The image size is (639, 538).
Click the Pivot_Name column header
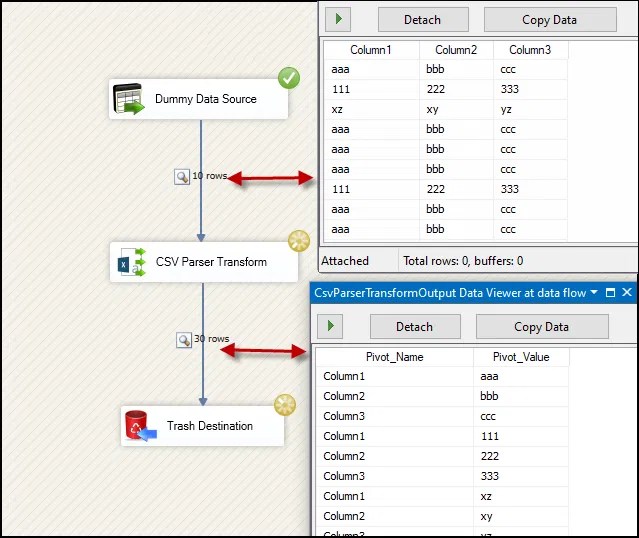pos(393,357)
